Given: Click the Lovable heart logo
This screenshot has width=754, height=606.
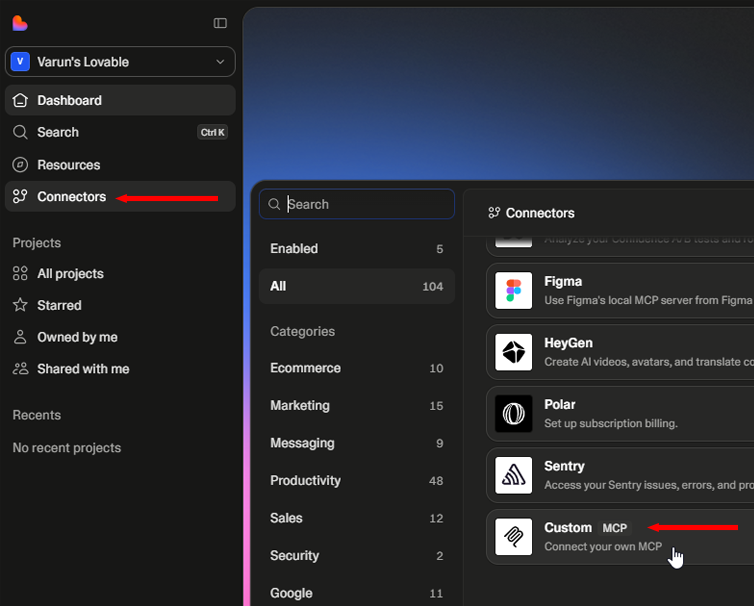Looking at the screenshot, I should pyautogui.click(x=20, y=23).
